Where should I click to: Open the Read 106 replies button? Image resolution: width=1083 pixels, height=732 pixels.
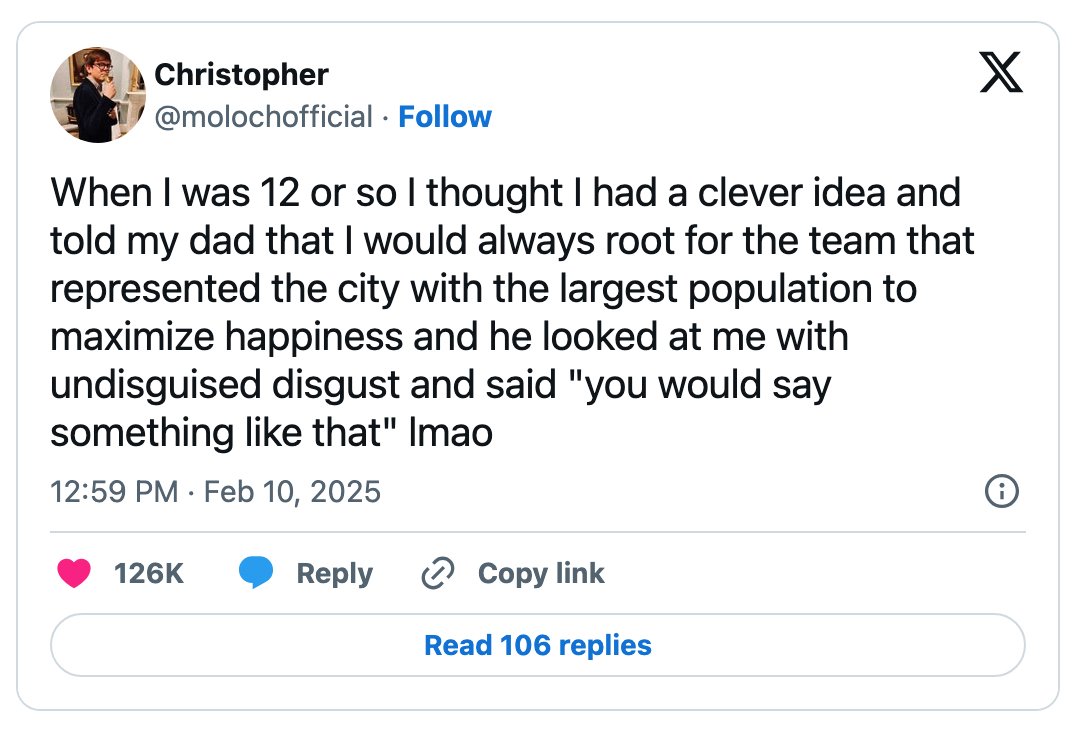pos(538,645)
